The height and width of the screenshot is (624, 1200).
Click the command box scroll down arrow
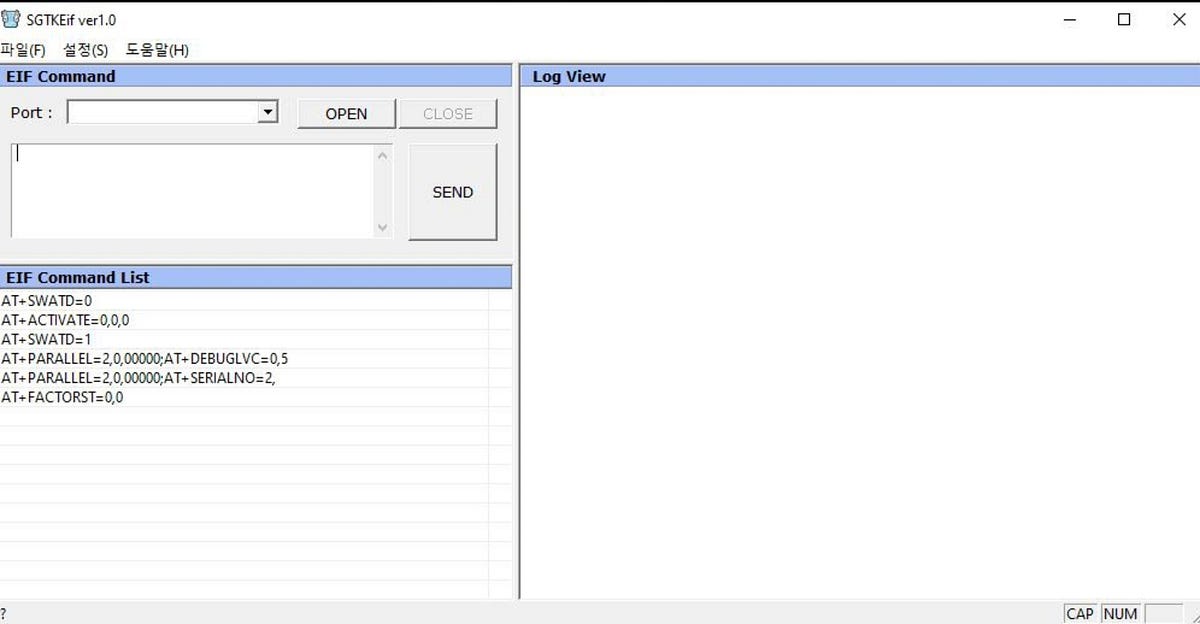pos(382,228)
